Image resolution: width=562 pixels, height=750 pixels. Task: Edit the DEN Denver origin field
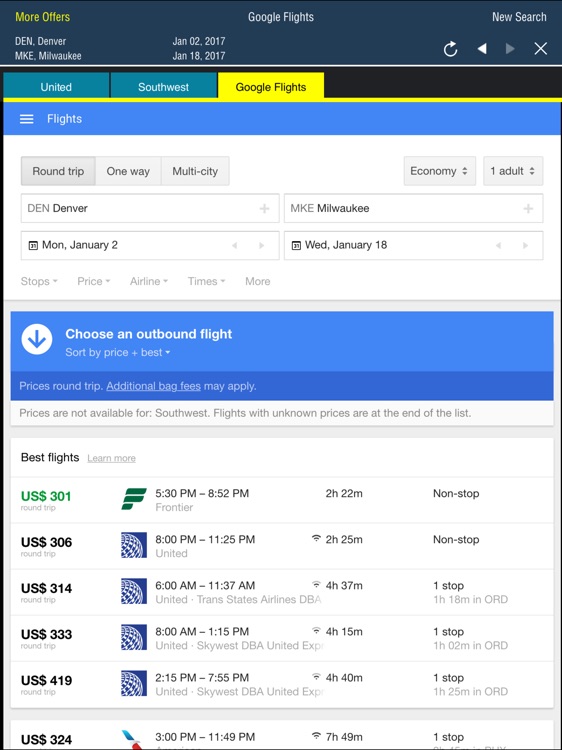click(x=150, y=209)
